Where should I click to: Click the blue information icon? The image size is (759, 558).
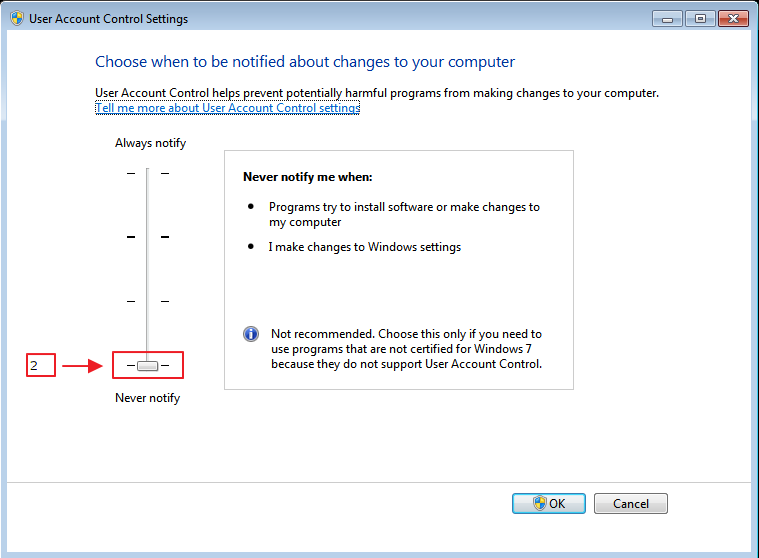(251, 334)
